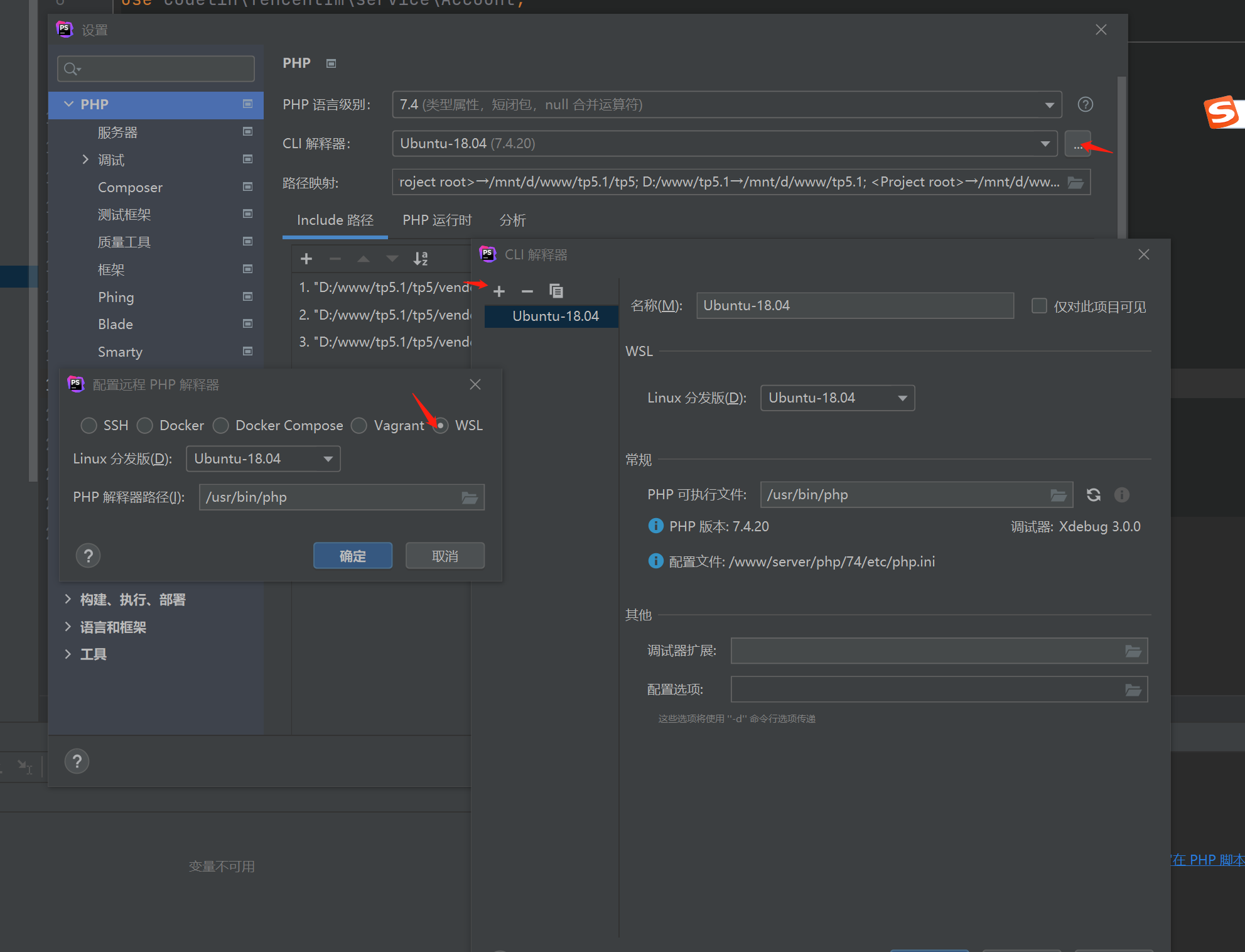Click the project-level icon beside PHP heading
Screen dimensions: 1245x952
(331, 63)
